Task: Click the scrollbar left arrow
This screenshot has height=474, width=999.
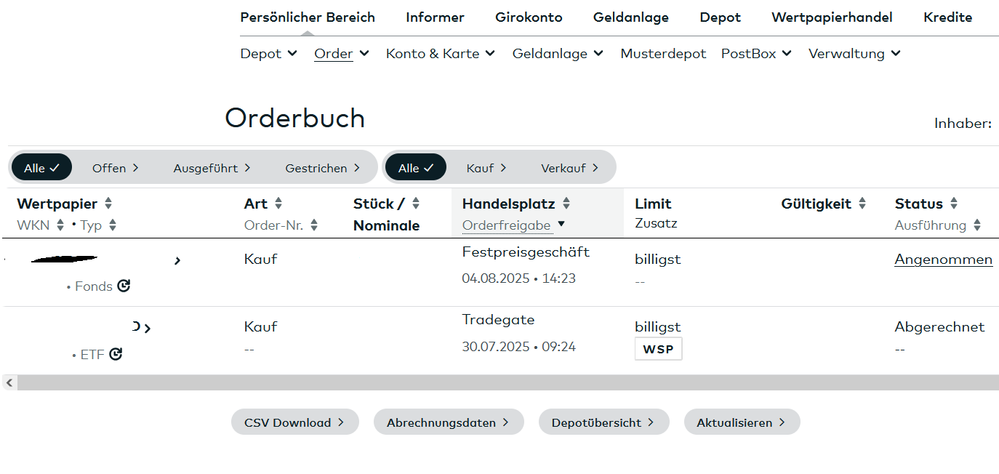Action: coord(8,382)
